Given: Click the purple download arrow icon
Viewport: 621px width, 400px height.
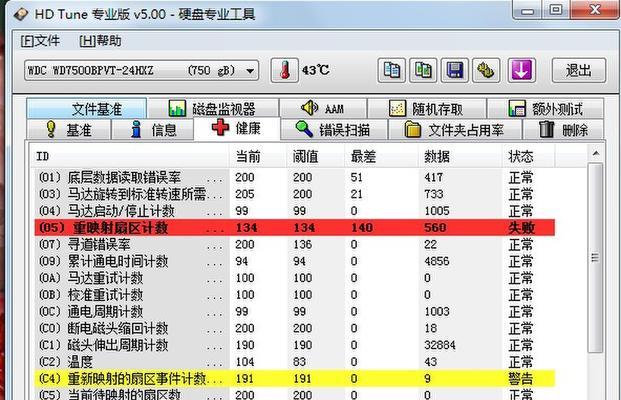Looking at the screenshot, I should (x=522, y=70).
